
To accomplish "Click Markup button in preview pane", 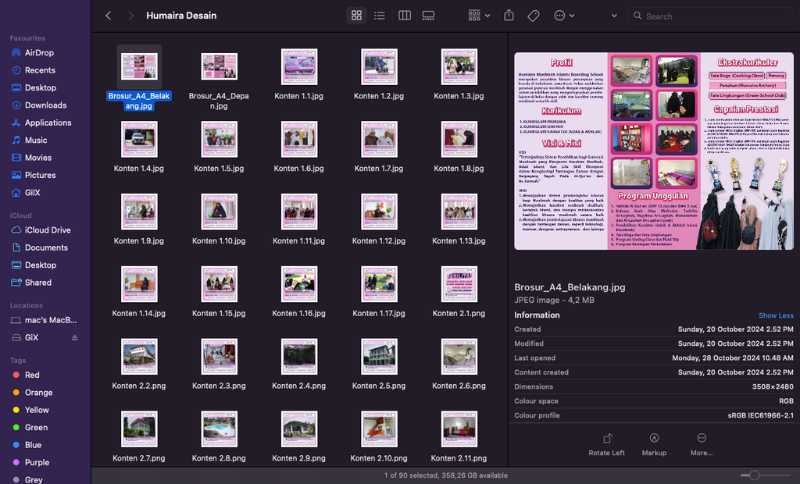I will pyautogui.click(x=654, y=444).
